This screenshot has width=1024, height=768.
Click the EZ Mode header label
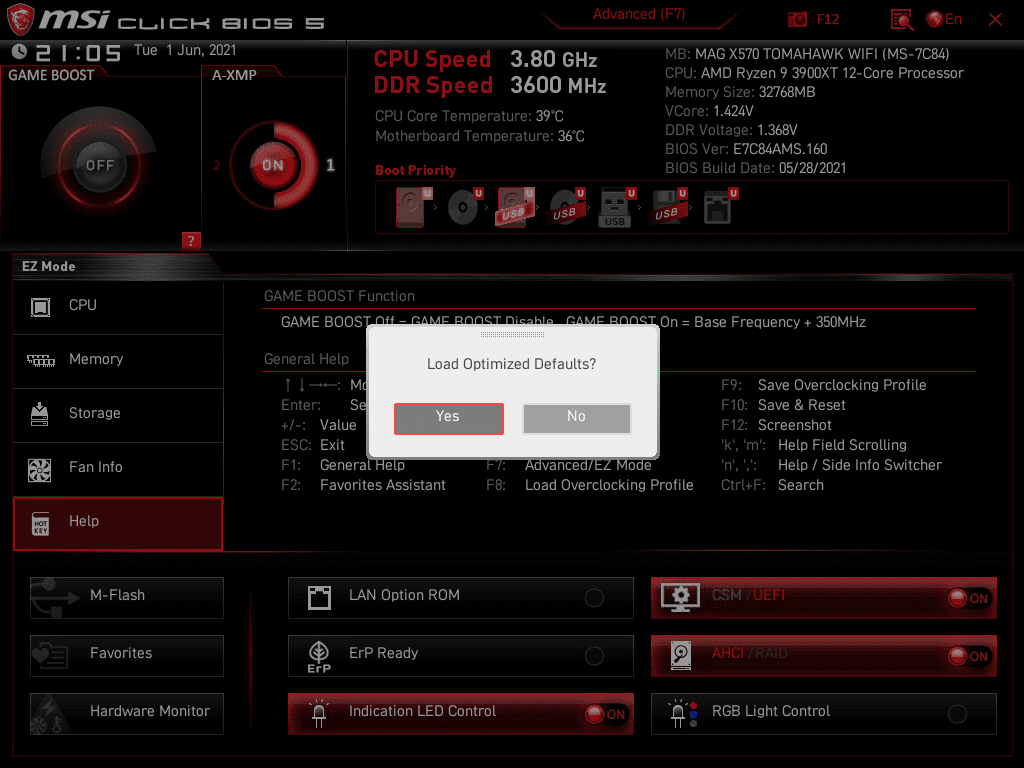[x=49, y=266]
